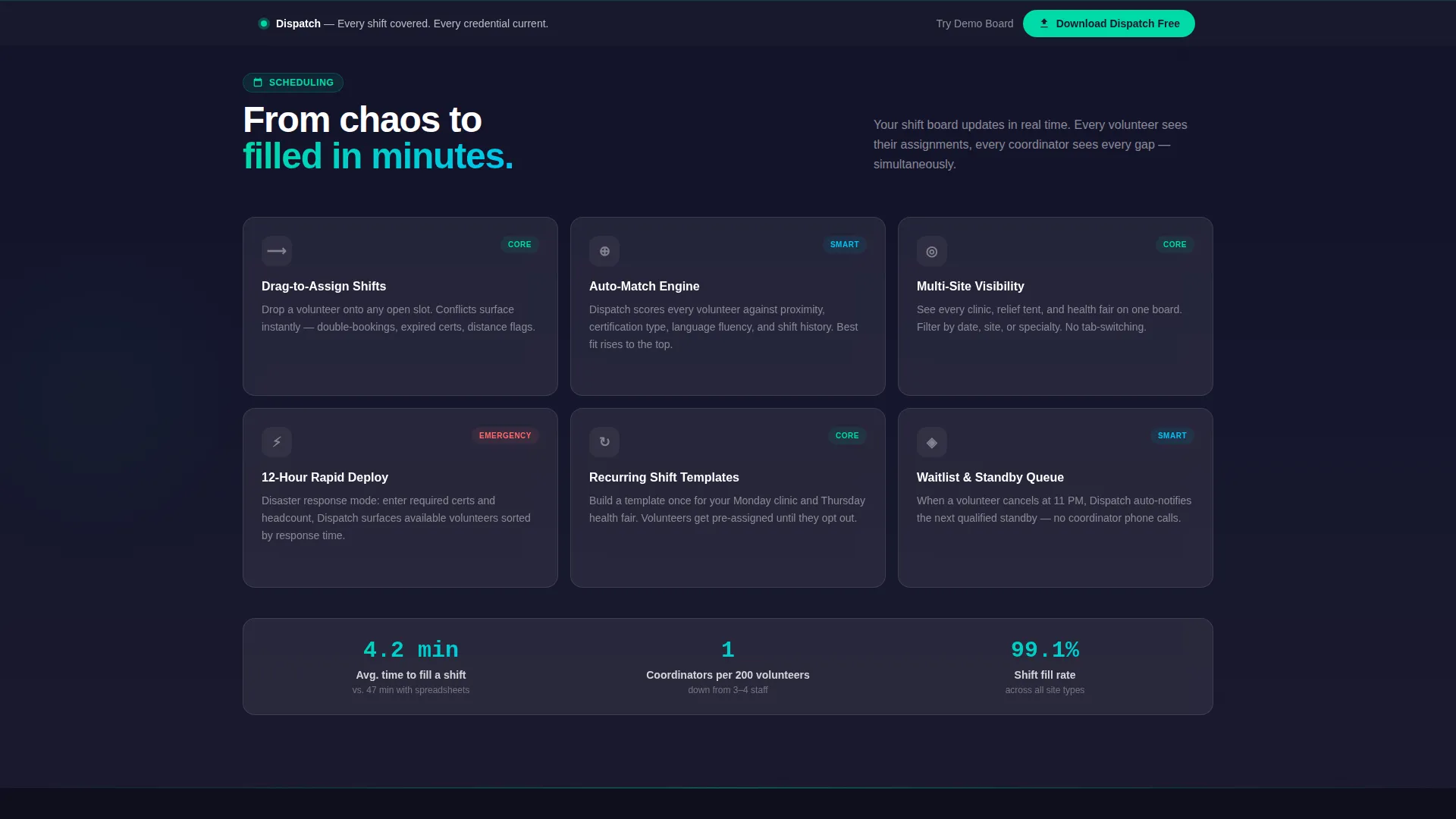Click the CORE tag on Multi-Site Visibility card
Image resolution: width=1456 pixels, height=819 pixels.
(1175, 244)
